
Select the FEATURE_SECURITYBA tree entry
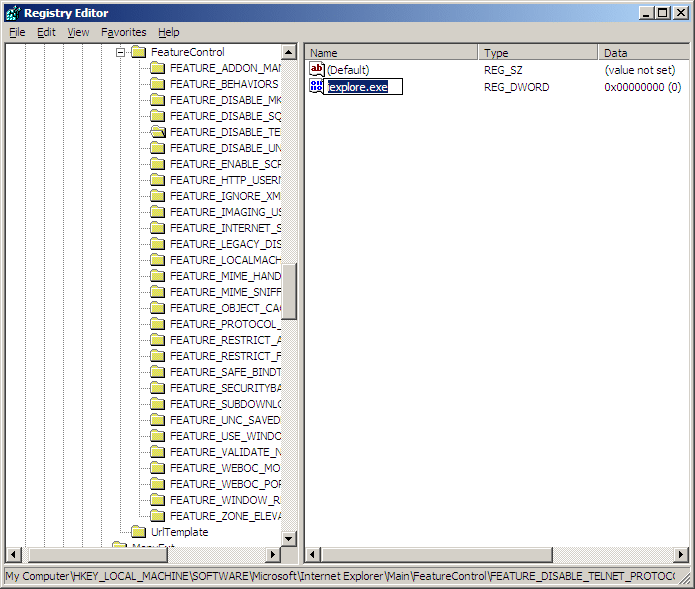click(226, 388)
